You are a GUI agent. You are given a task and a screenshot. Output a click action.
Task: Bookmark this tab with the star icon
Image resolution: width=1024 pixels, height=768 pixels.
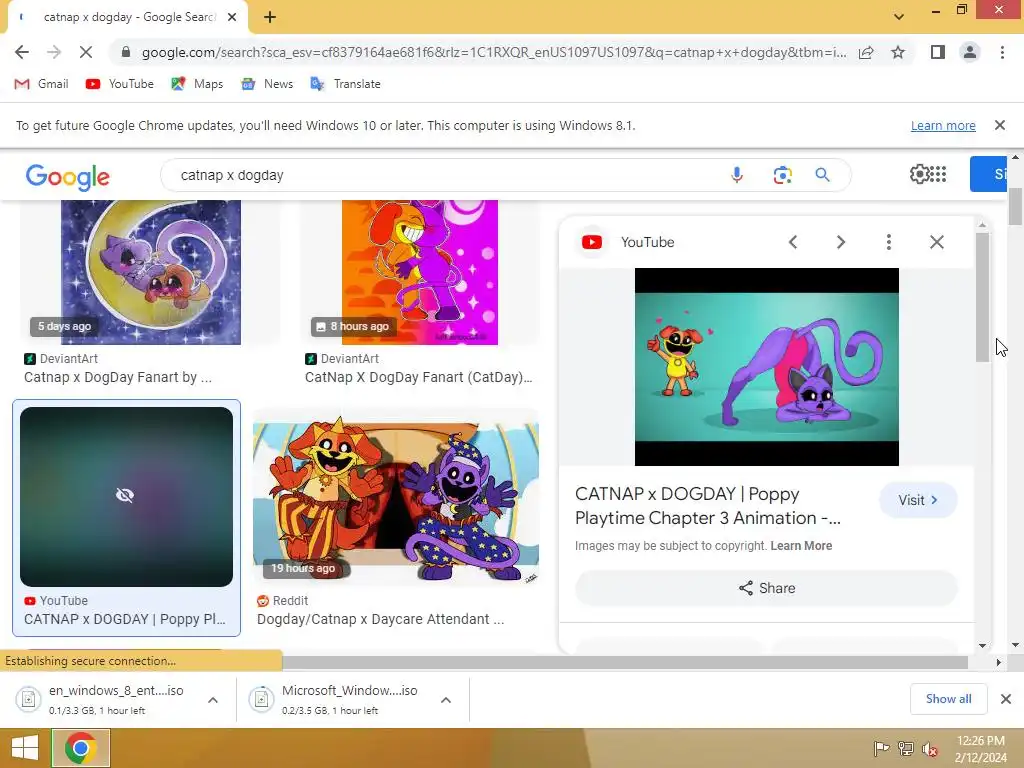click(x=898, y=52)
